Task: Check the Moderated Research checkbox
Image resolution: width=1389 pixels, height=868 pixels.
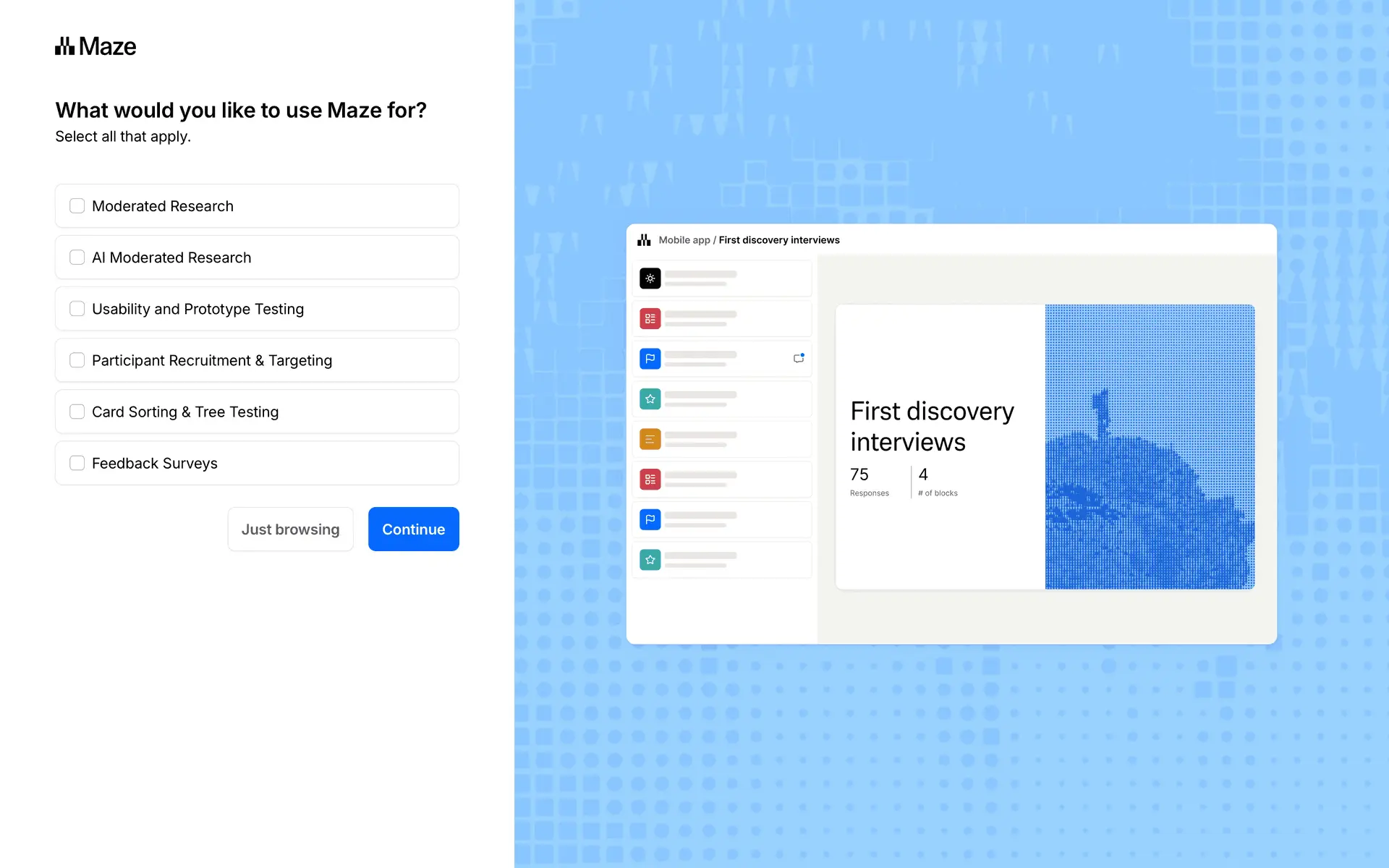Action: 77,206
